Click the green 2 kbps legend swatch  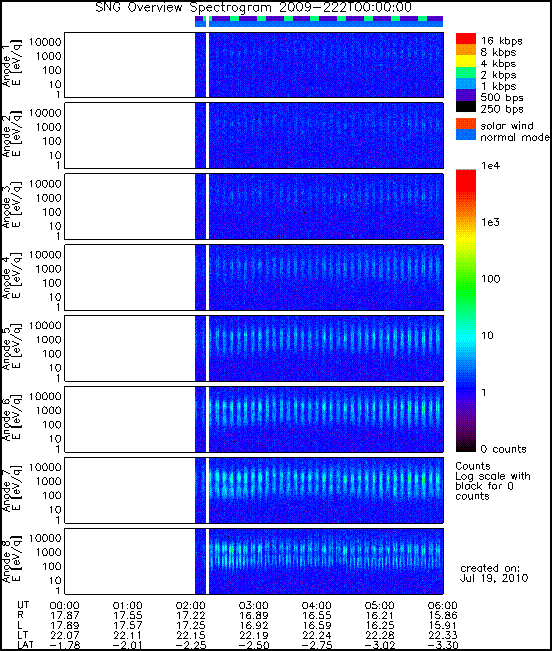[466, 72]
